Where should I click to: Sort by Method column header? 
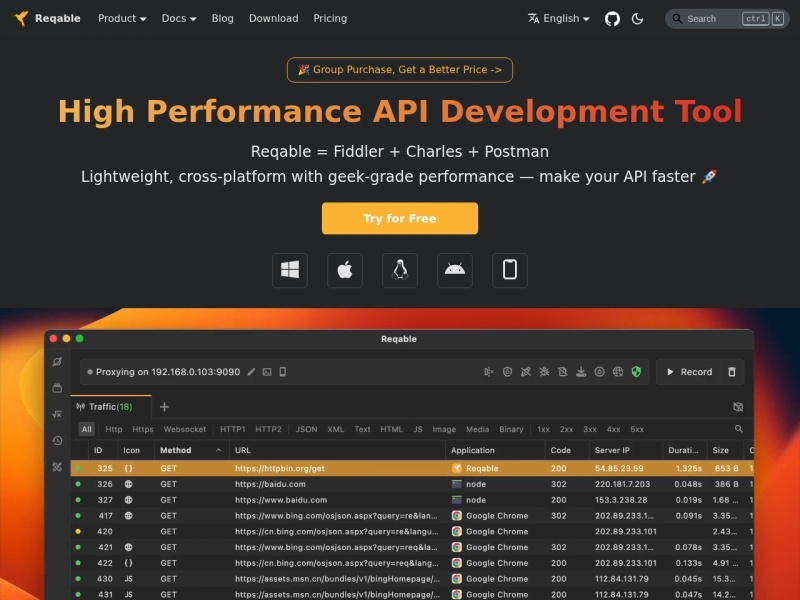pos(191,450)
